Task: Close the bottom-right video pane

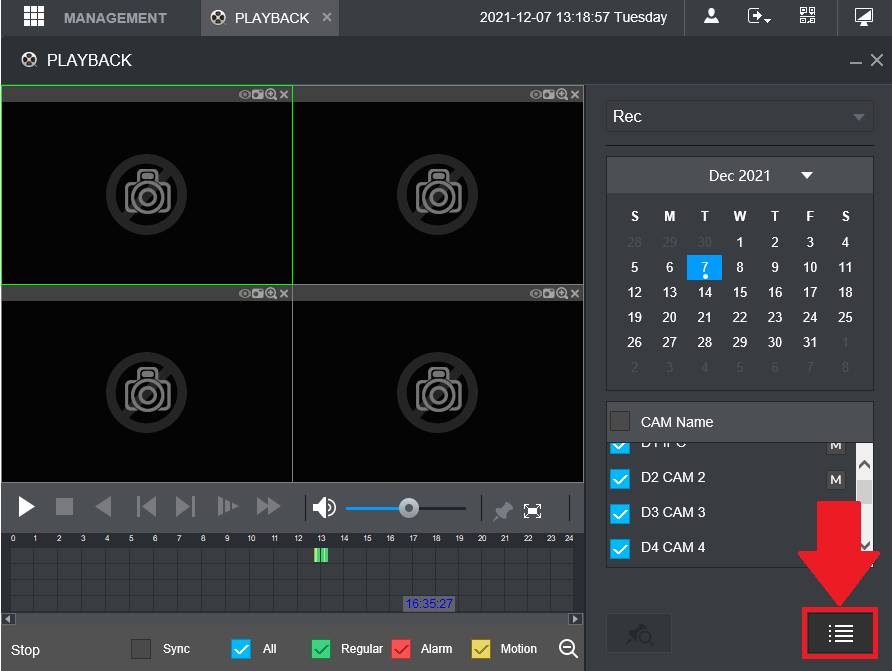Action: 575,293
